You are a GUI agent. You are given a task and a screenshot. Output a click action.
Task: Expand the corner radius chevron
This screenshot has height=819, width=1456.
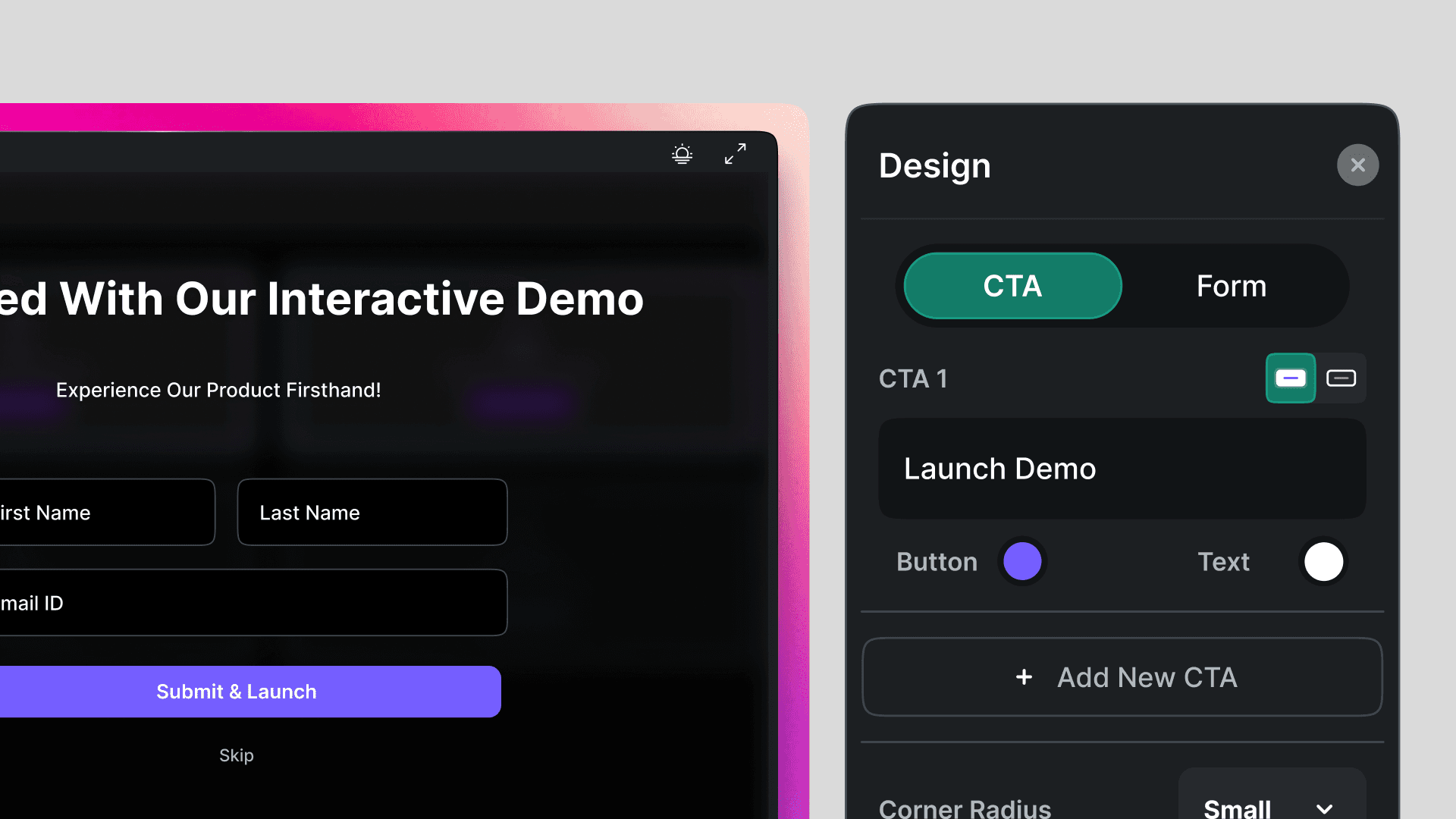point(1324,808)
